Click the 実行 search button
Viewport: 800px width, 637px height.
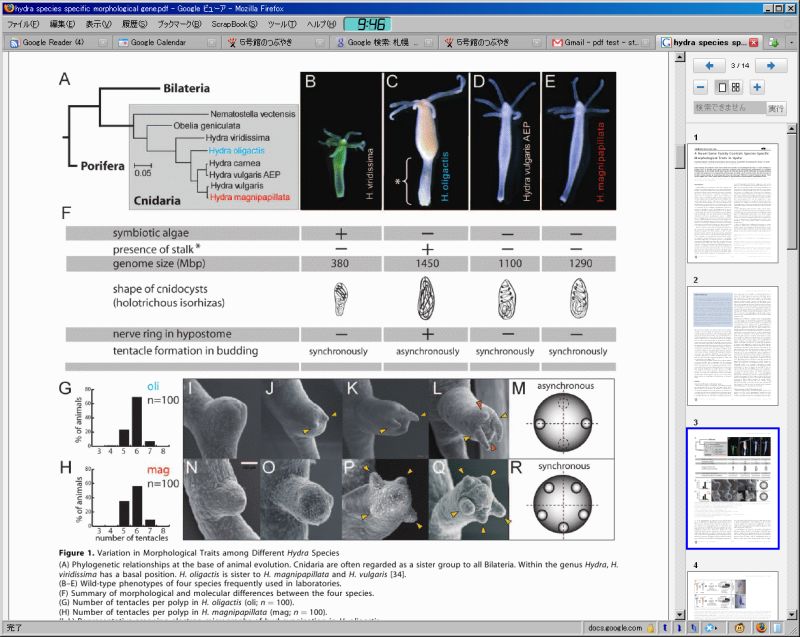tap(776, 108)
